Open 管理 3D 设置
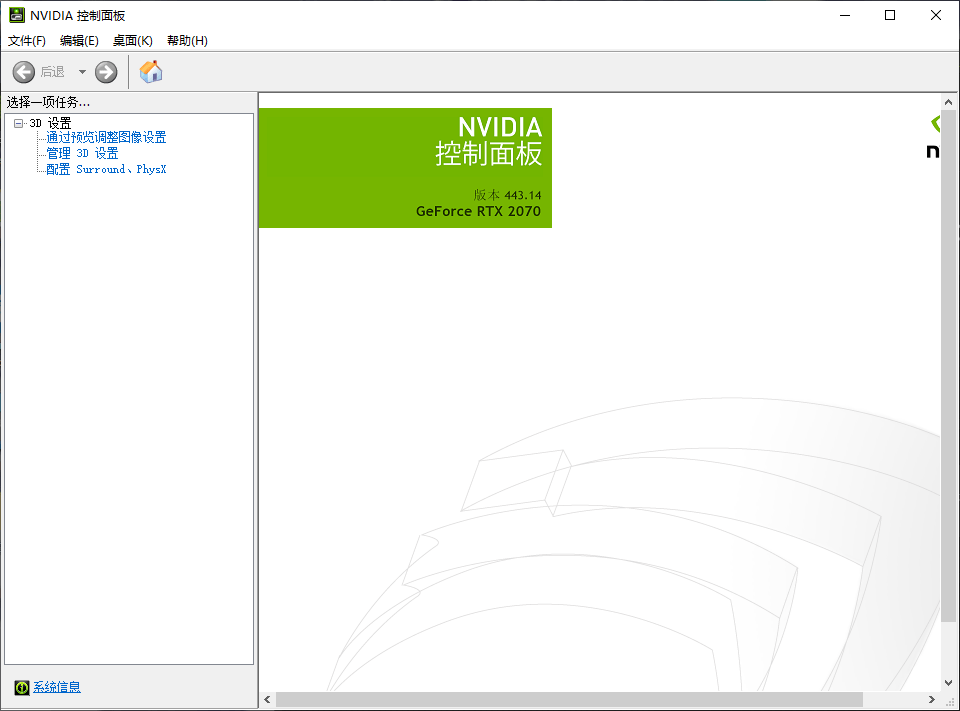 82,153
